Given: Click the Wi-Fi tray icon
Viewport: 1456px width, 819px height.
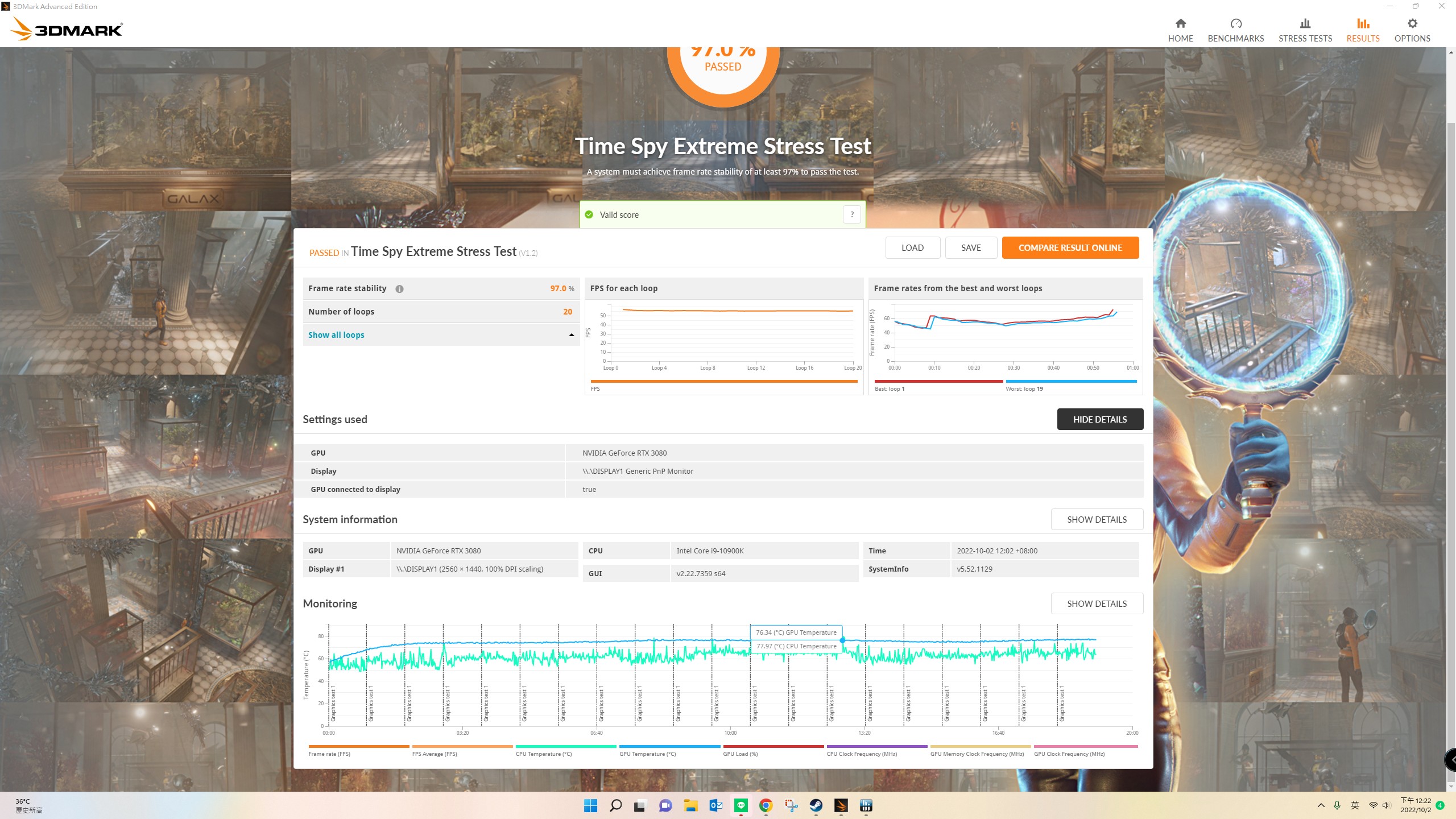Looking at the screenshot, I should click(x=1373, y=805).
